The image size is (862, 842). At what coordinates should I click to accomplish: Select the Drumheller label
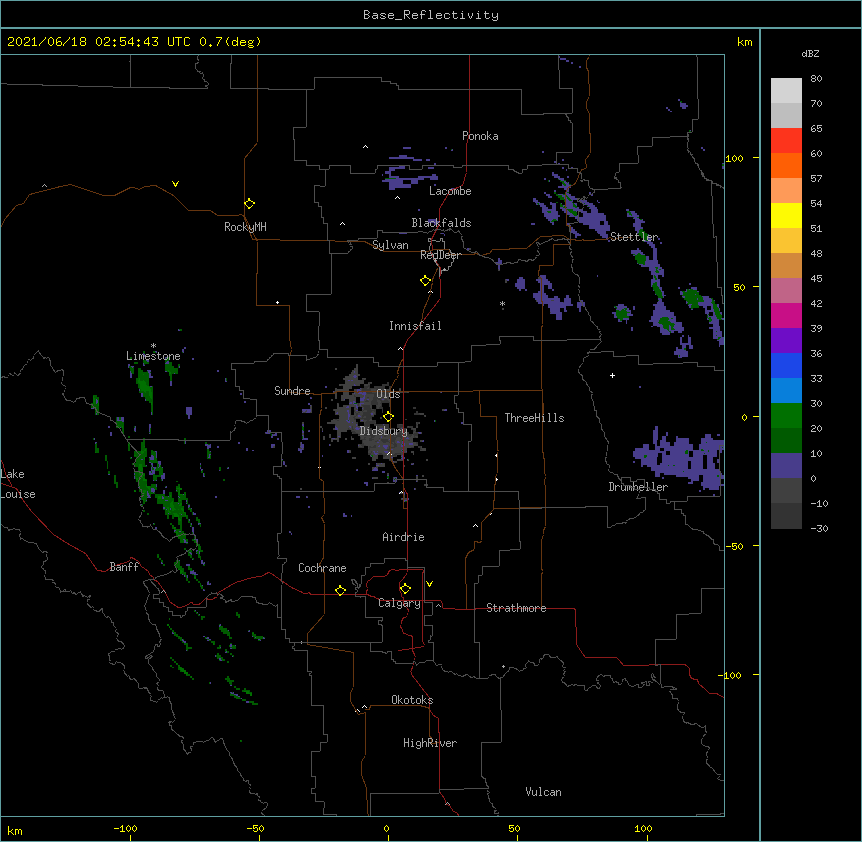tap(638, 487)
